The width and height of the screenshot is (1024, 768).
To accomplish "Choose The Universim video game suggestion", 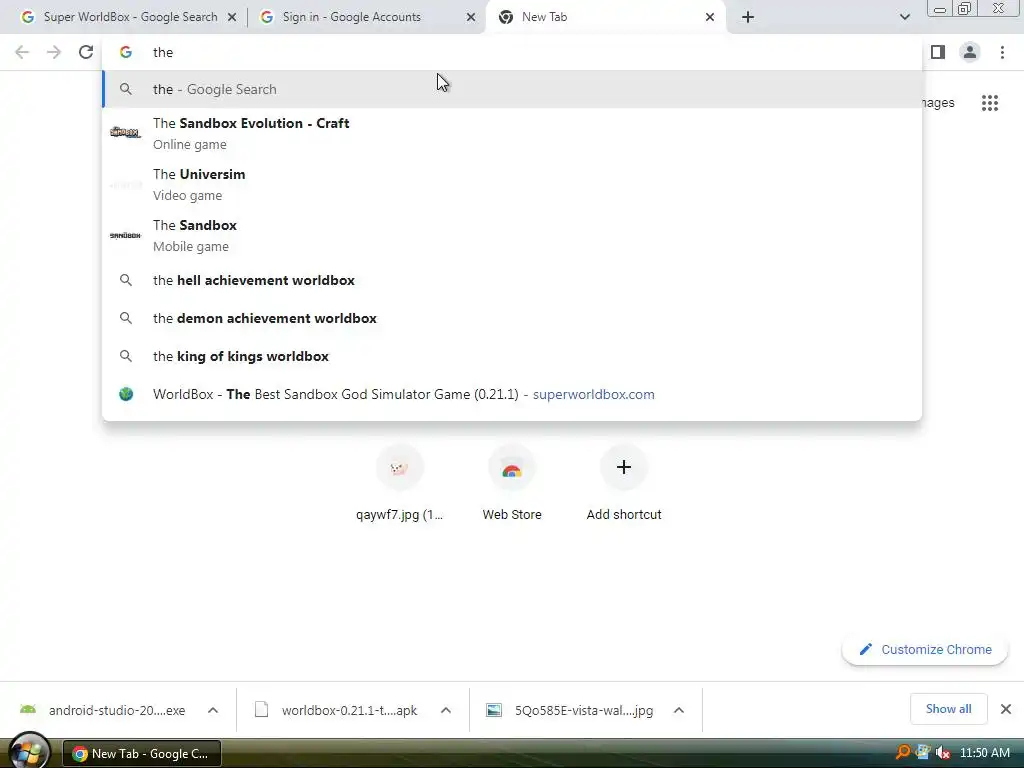I will coord(512,184).
